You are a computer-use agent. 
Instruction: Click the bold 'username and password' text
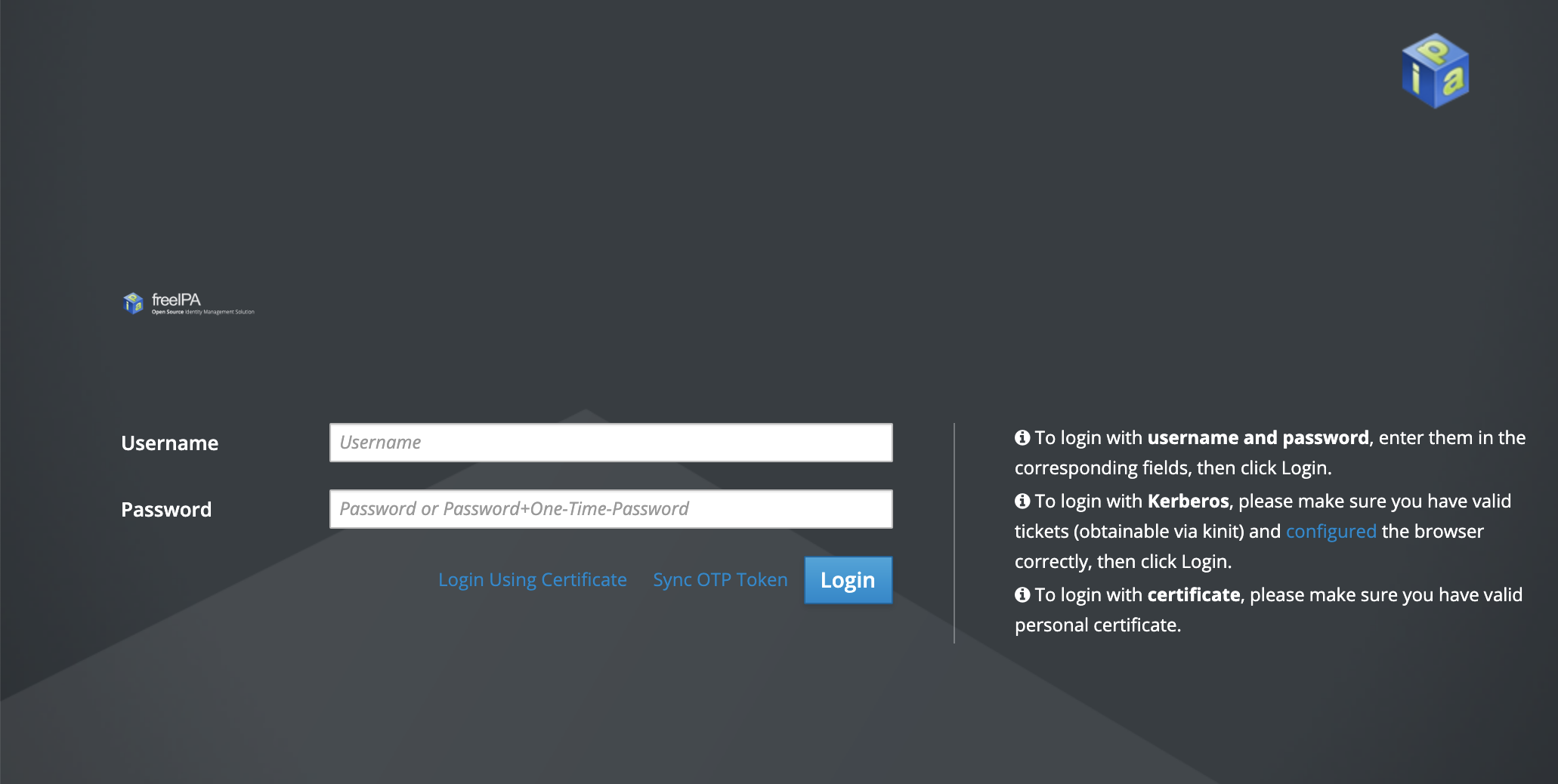[x=1257, y=437]
